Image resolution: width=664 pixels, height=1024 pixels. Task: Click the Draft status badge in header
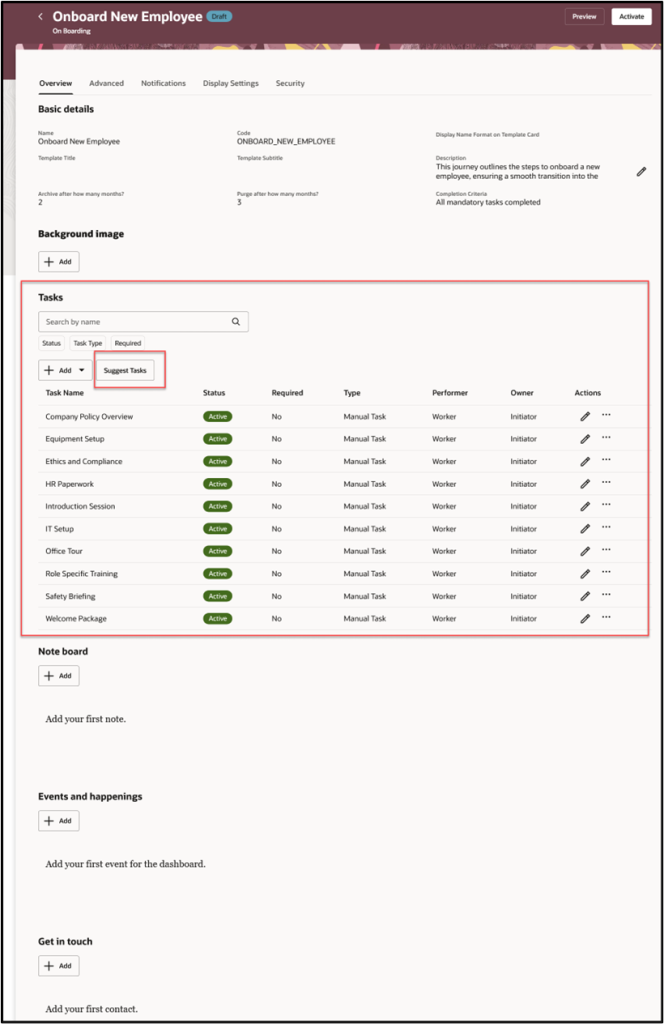(x=219, y=16)
